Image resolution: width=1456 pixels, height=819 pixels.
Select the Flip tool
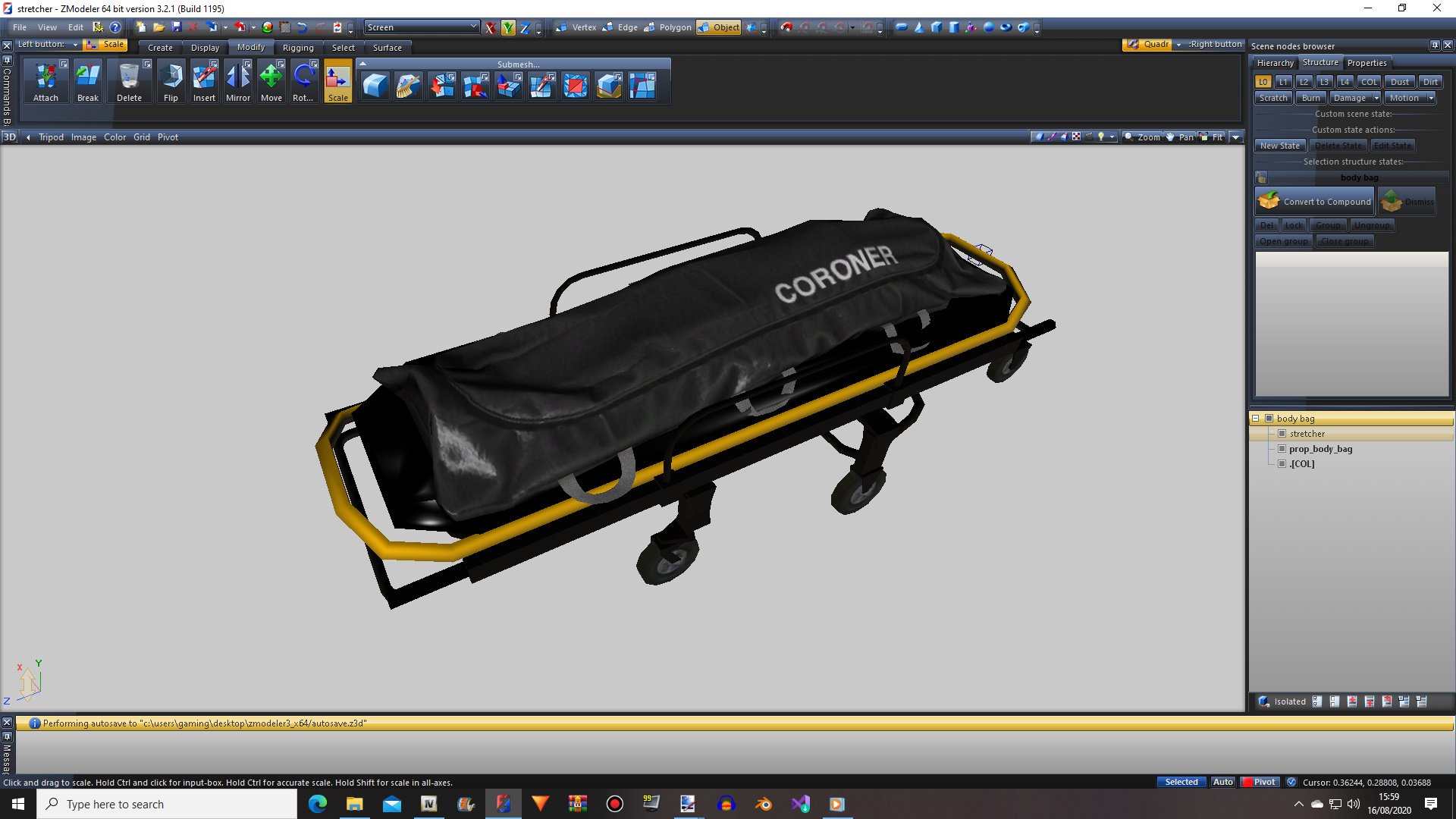point(171,82)
